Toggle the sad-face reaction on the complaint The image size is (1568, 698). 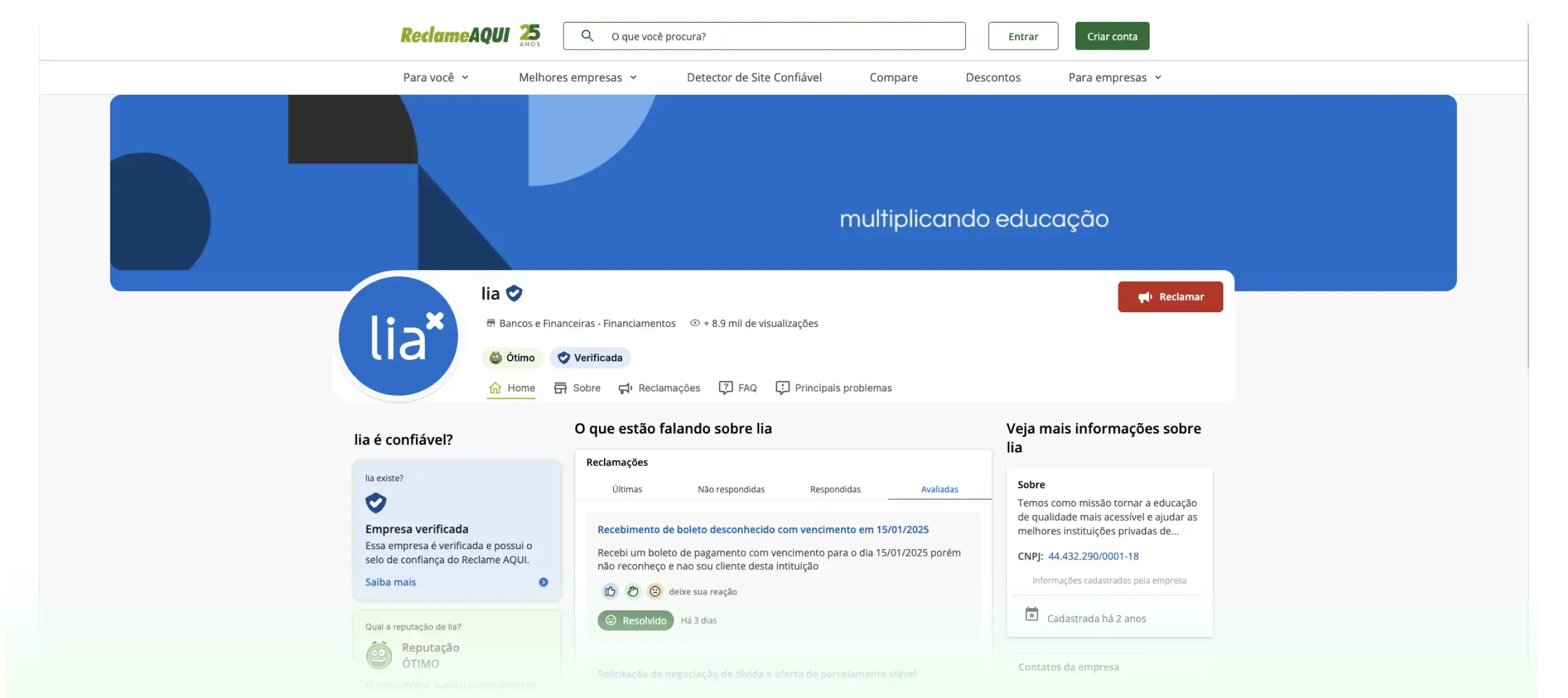[x=655, y=591]
